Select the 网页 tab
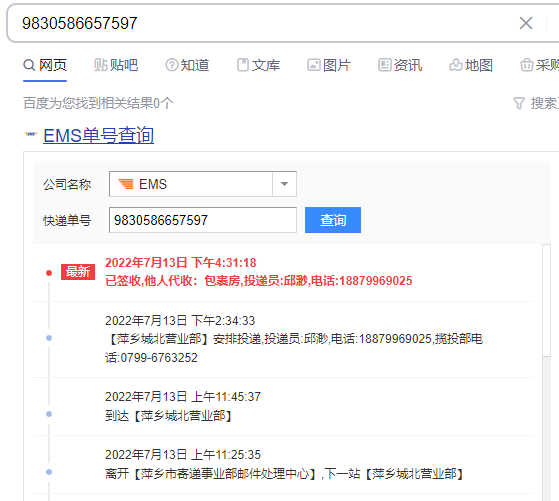Viewport: 559px width, 501px height. 45,65
